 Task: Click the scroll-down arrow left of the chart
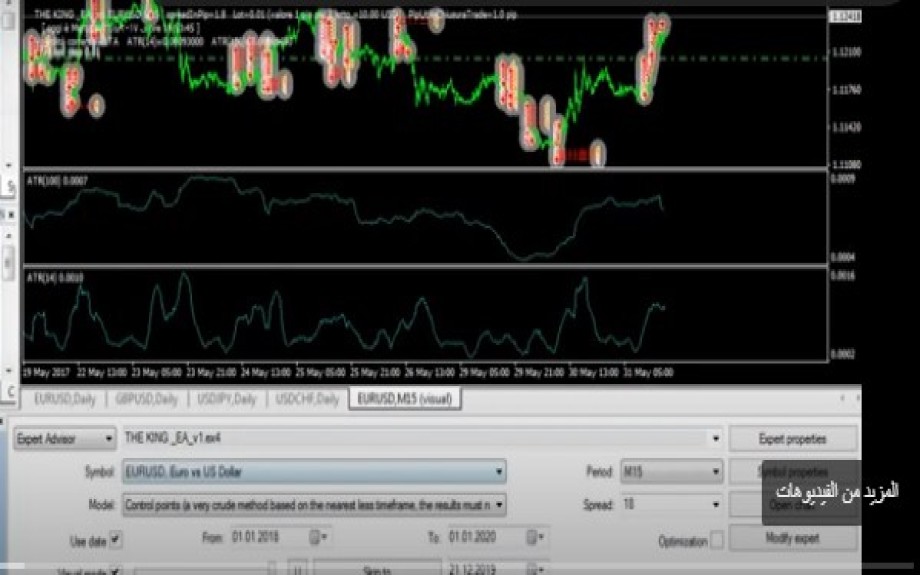point(11,165)
